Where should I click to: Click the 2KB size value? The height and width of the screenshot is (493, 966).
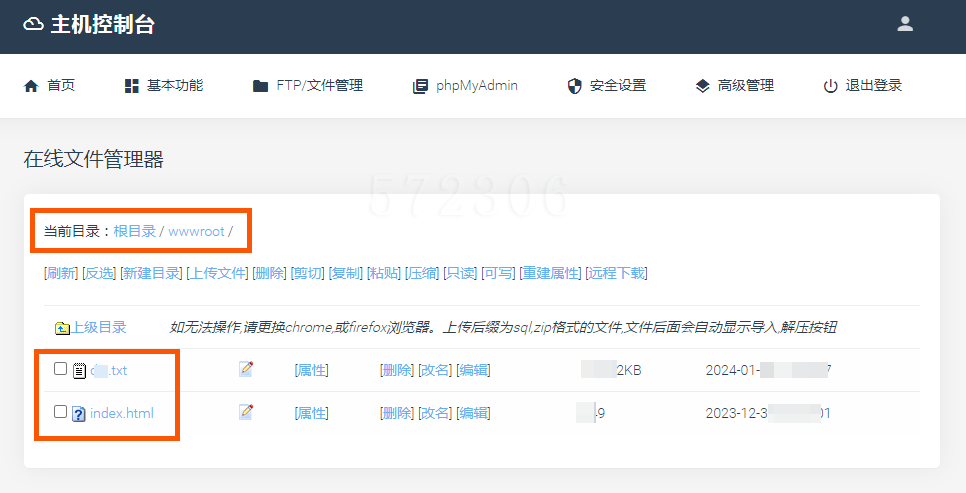(x=629, y=370)
